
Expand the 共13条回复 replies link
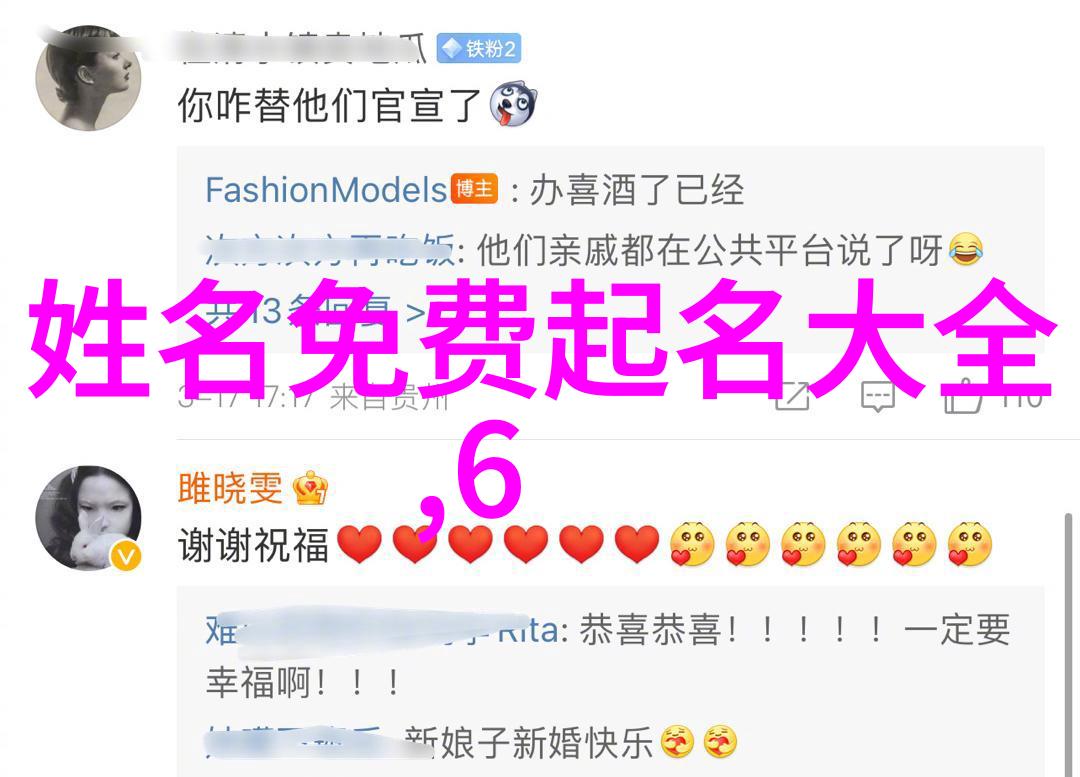click(315, 313)
